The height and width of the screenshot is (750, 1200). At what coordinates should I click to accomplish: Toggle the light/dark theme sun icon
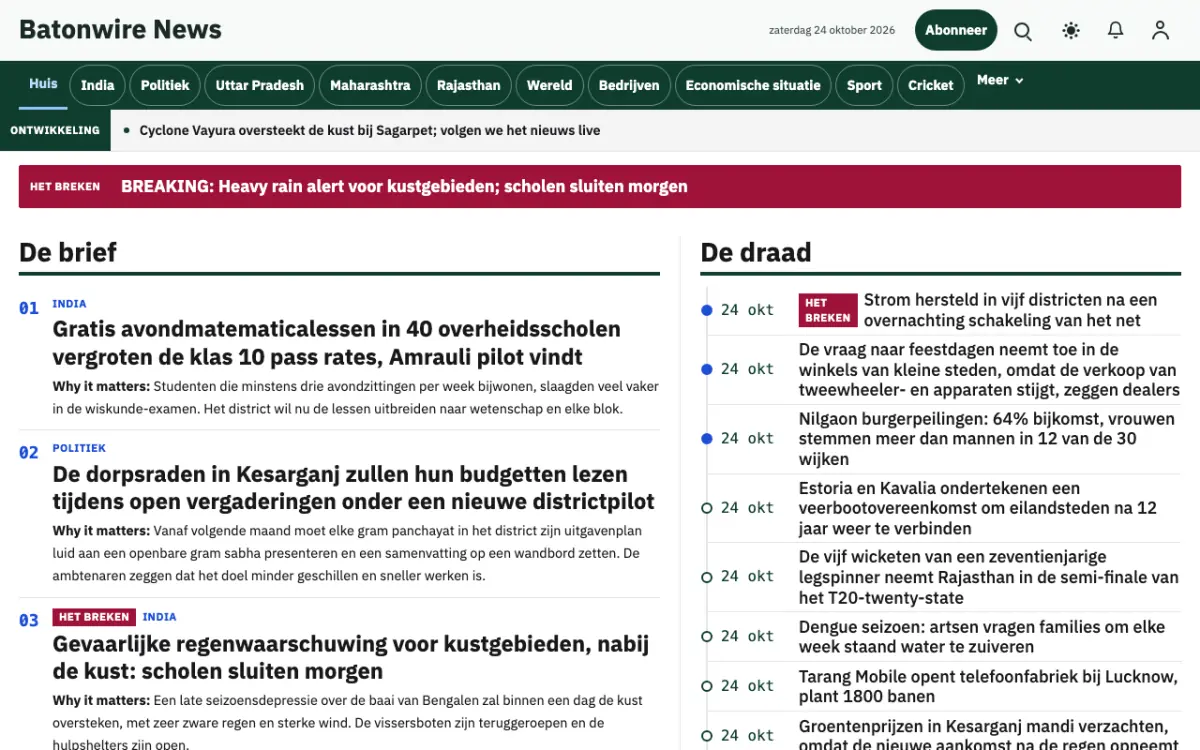1071,31
